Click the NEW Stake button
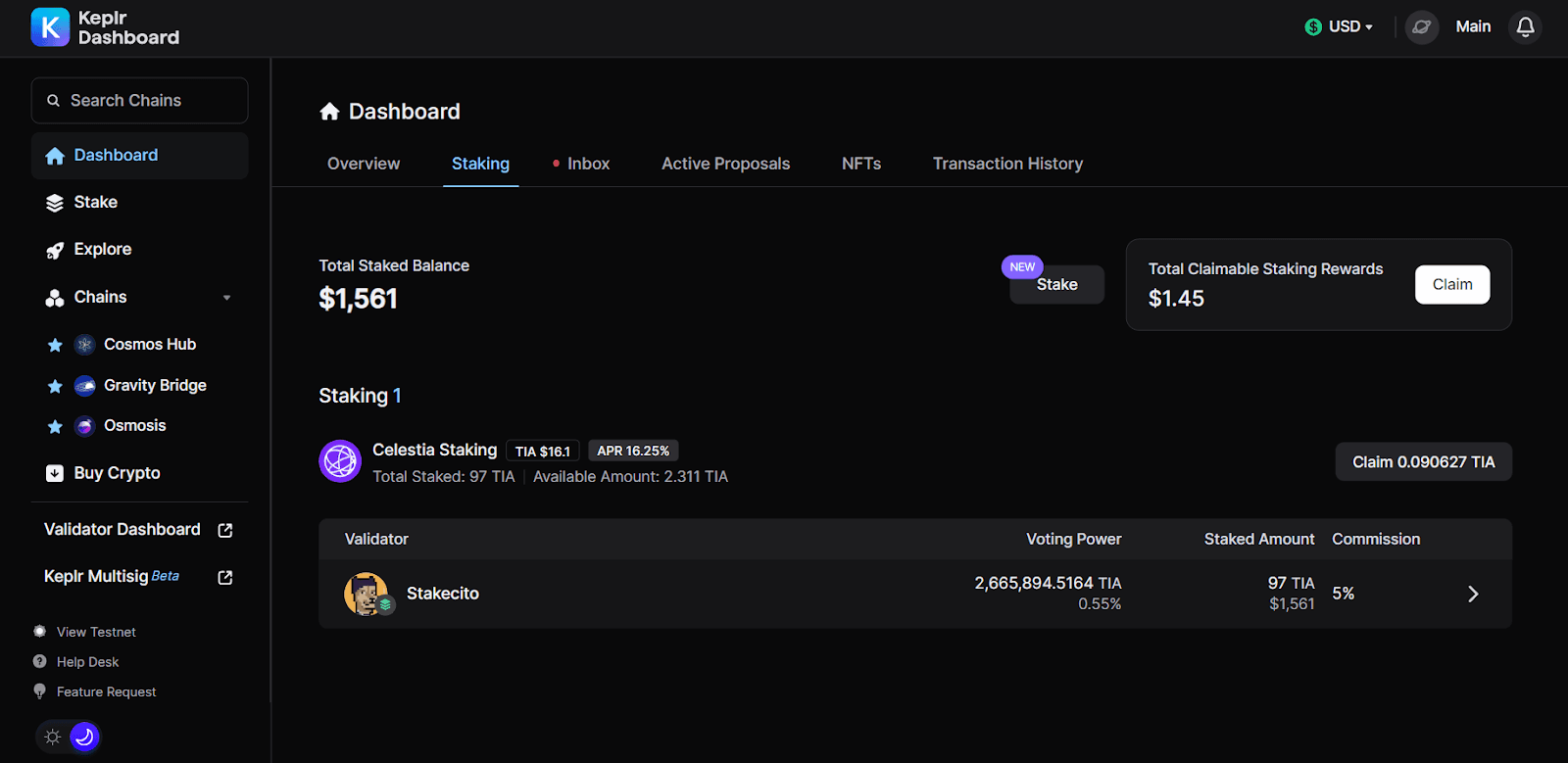Screen dimensions: 1568x763 (1056, 284)
